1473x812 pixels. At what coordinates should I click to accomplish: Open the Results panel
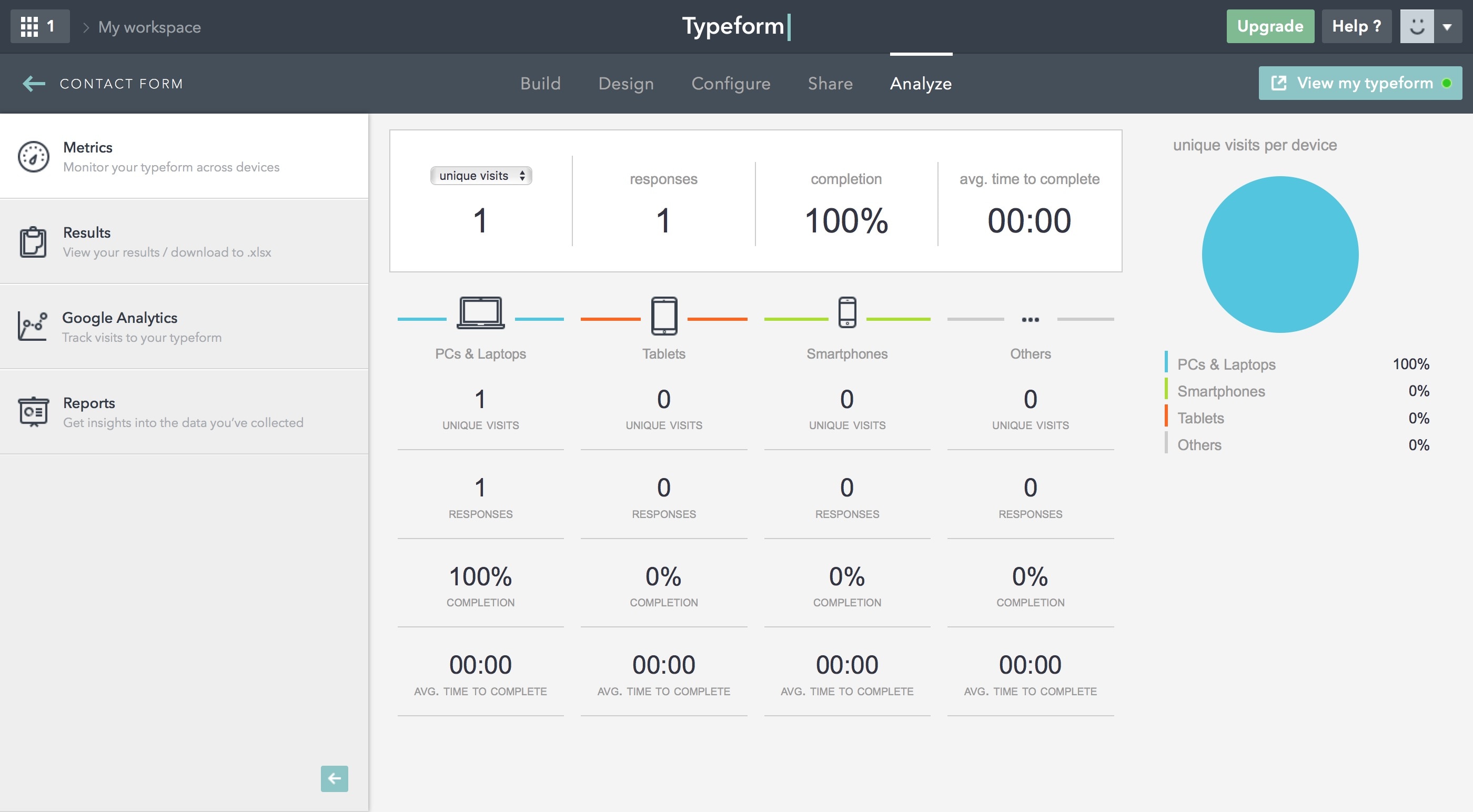click(x=184, y=240)
